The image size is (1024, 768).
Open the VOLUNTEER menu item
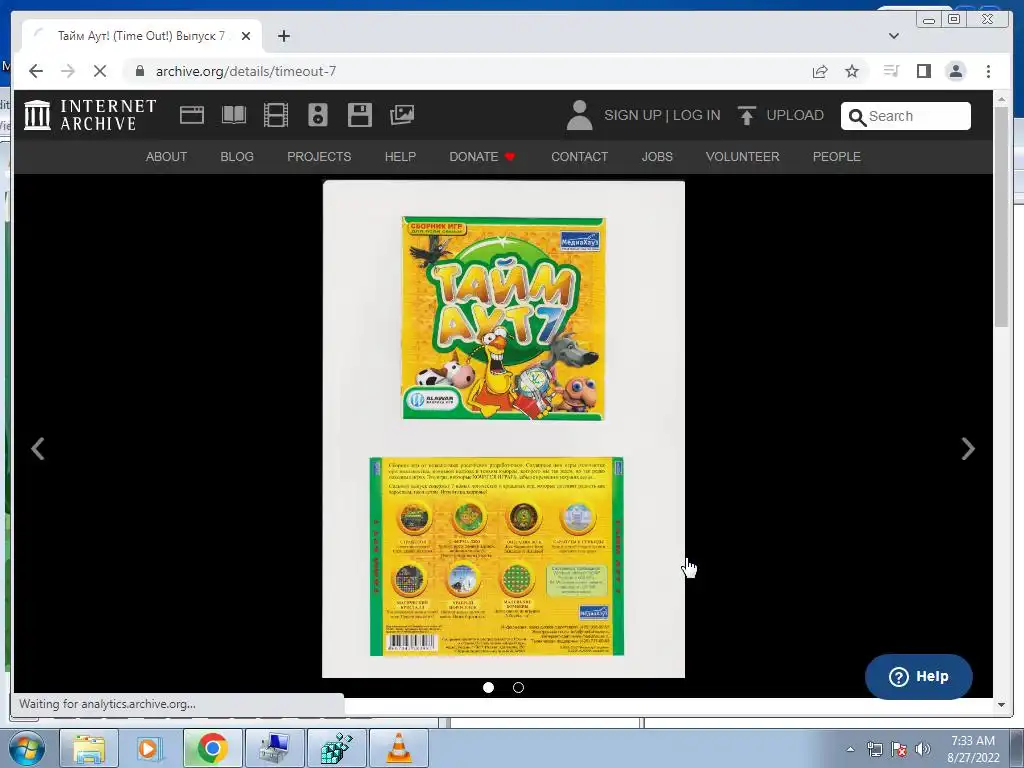point(743,157)
